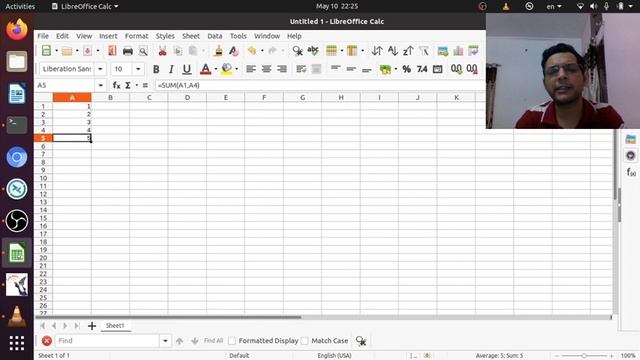Open the Background Color dropdown arrow
The height and width of the screenshot is (360, 640).
coord(236,69)
